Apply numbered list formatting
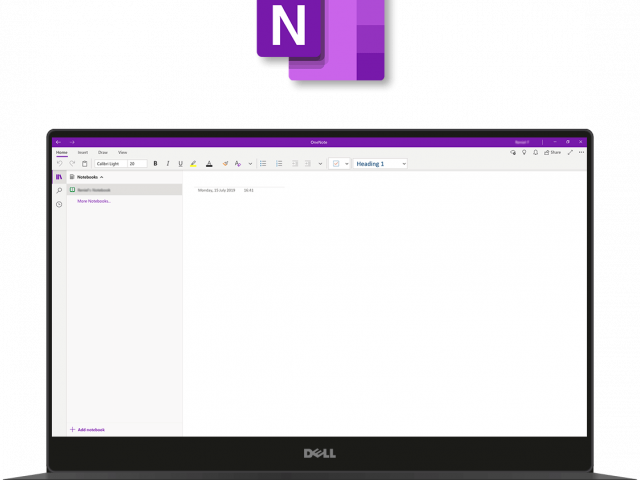The height and width of the screenshot is (480, 640). pyautogui.click(x=279, y=163)
